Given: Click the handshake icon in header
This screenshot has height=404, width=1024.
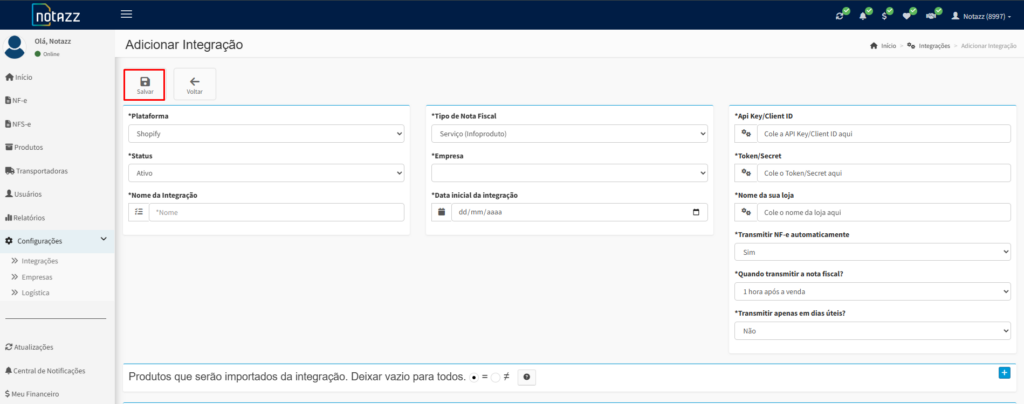Looking at the screenshot, I should pos(931,16).
